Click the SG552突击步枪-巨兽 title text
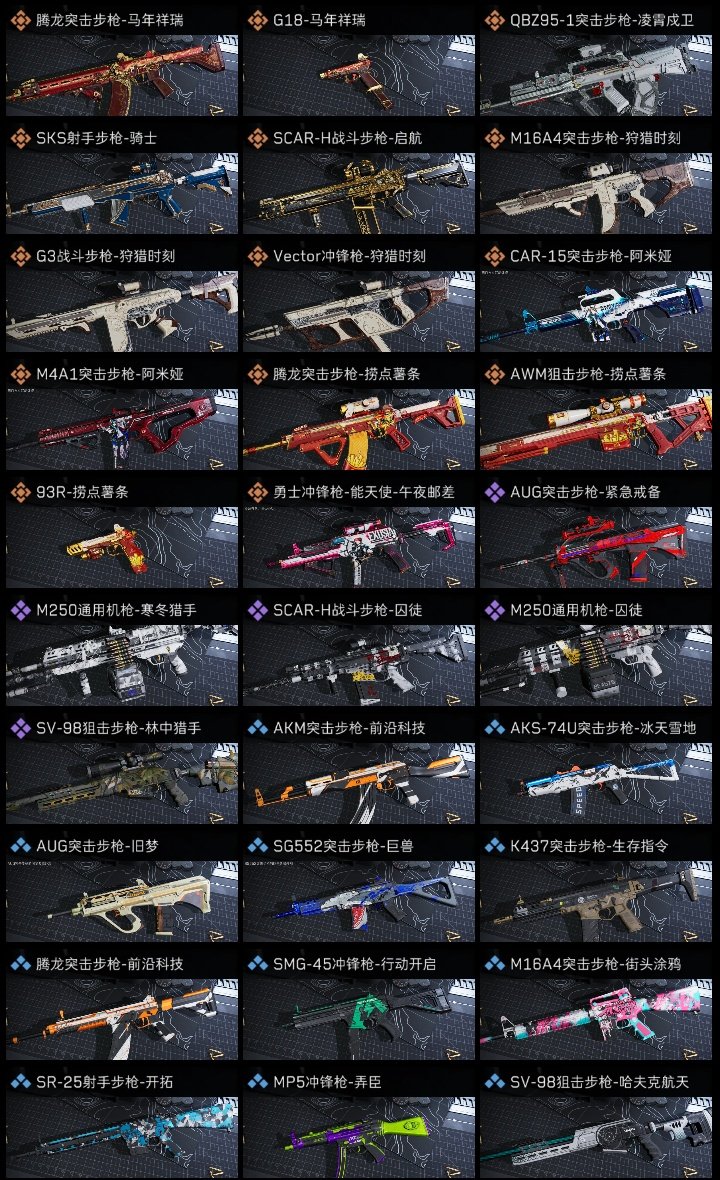This screenshot has width=720, height=1180. coord(343,846)
